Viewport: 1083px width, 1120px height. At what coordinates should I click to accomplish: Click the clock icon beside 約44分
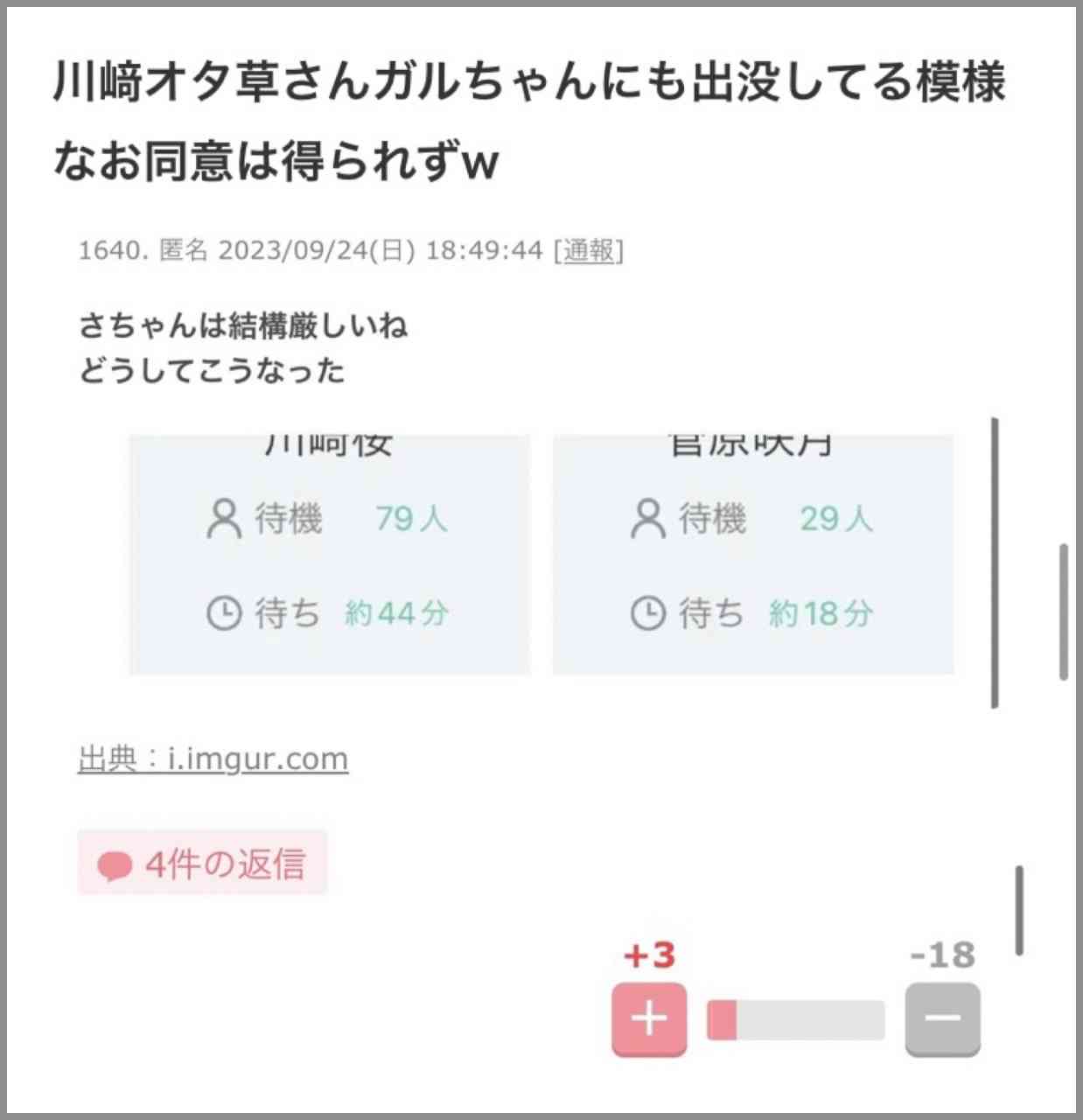pos(224,612)
